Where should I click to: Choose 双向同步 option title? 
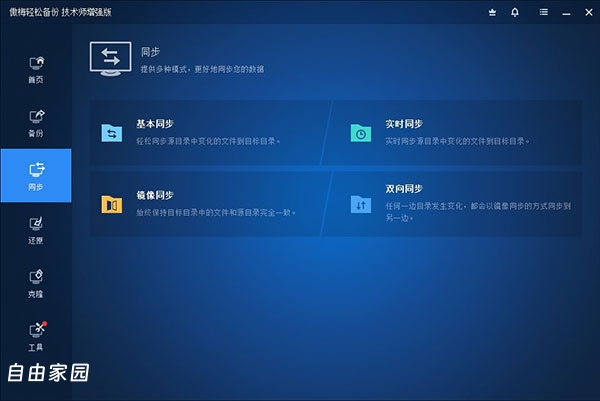[x=404, y=189]
